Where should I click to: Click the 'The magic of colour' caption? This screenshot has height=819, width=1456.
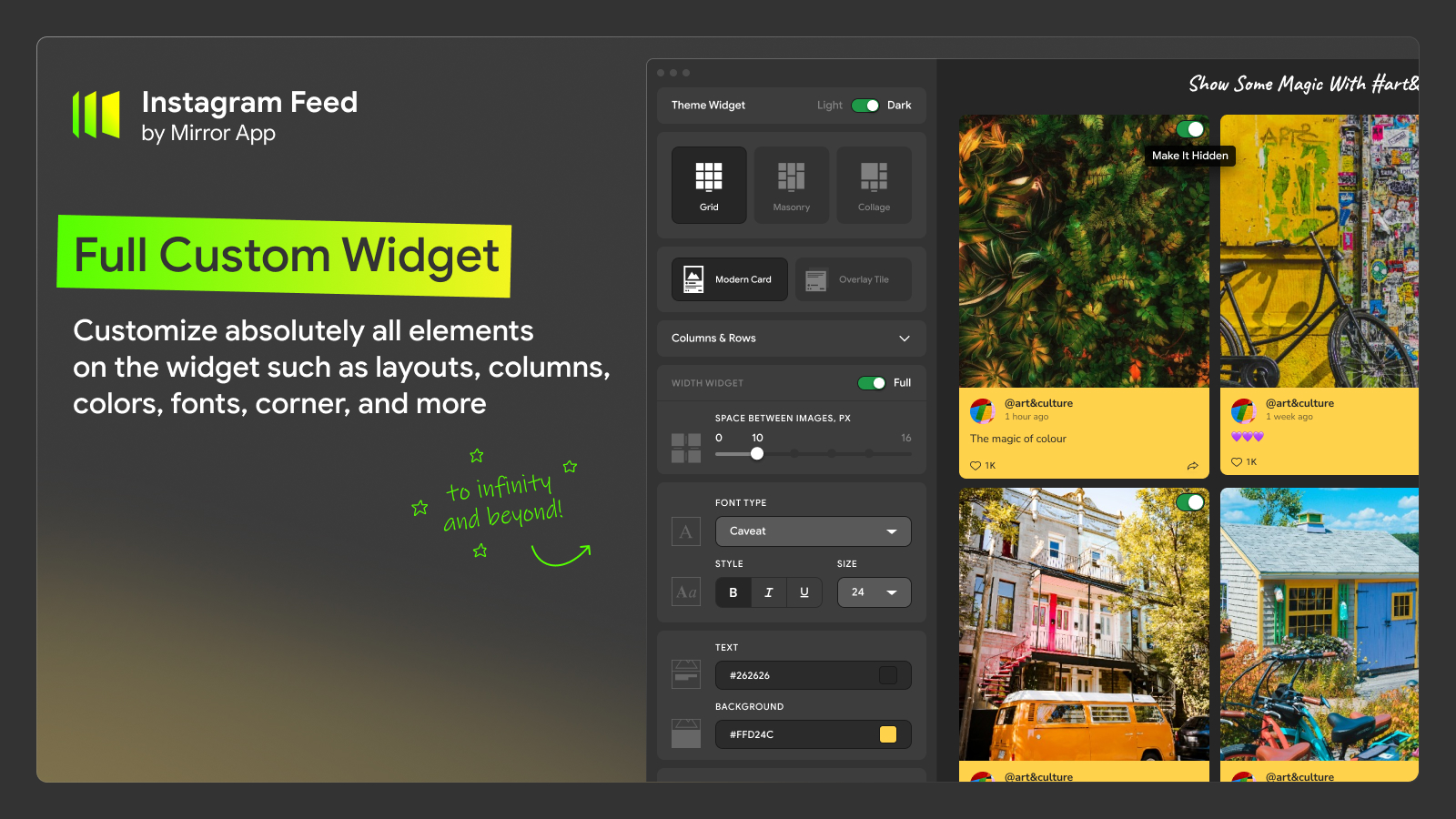[x=1018, y=439]
